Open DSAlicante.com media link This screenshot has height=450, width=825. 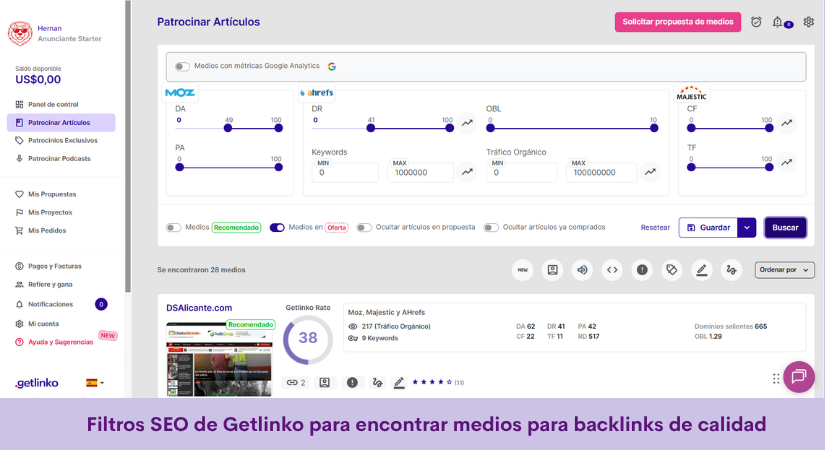click(199, 308)
